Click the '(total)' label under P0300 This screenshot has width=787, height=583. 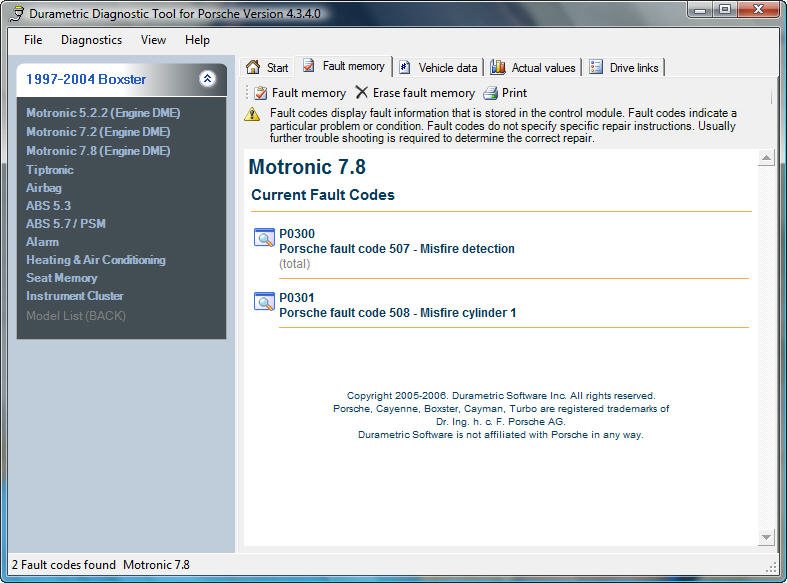pos(295,264)
